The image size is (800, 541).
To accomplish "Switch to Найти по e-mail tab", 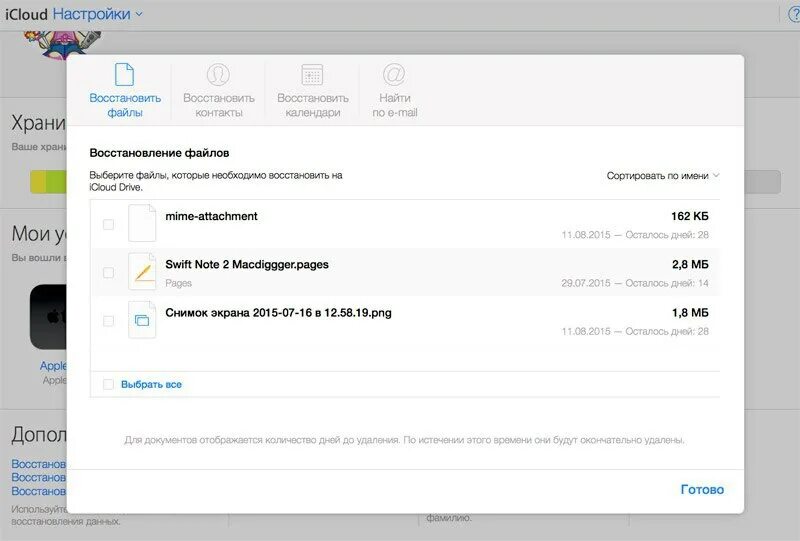I will pos(394,91).
